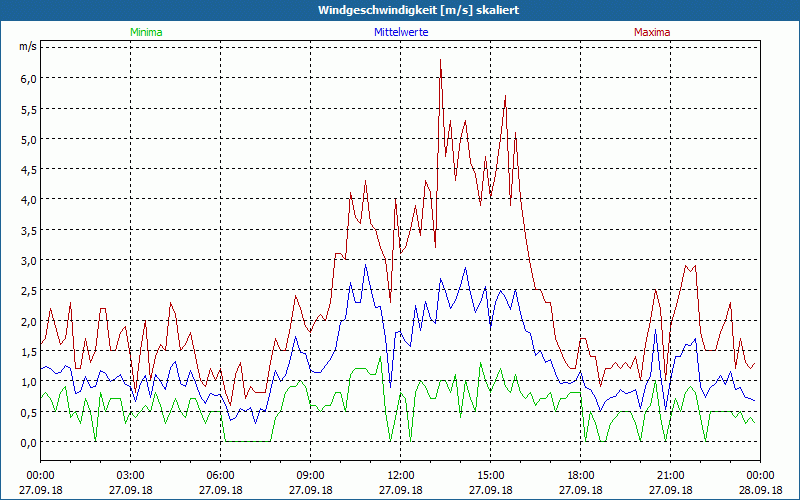The height and width of the screenshot is (500, 800).
Task: Click the 1,0 y-axis value
Action: (29, 382)
